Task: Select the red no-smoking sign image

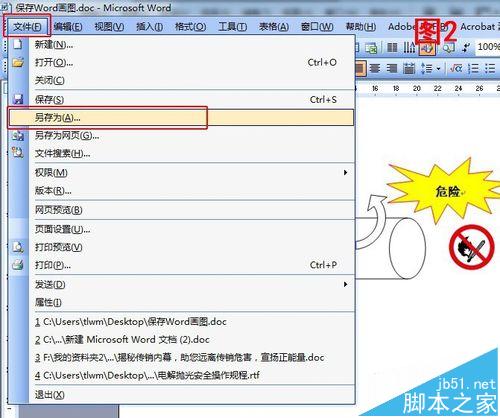Action: point(471,247)
